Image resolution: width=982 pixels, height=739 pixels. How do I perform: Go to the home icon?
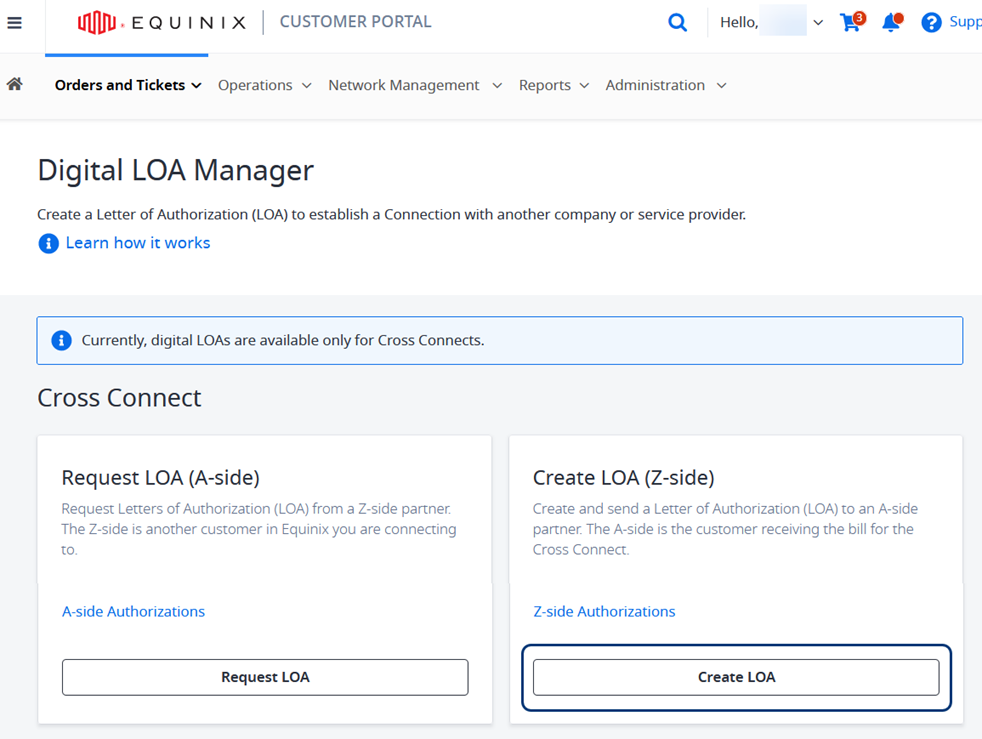14,84
